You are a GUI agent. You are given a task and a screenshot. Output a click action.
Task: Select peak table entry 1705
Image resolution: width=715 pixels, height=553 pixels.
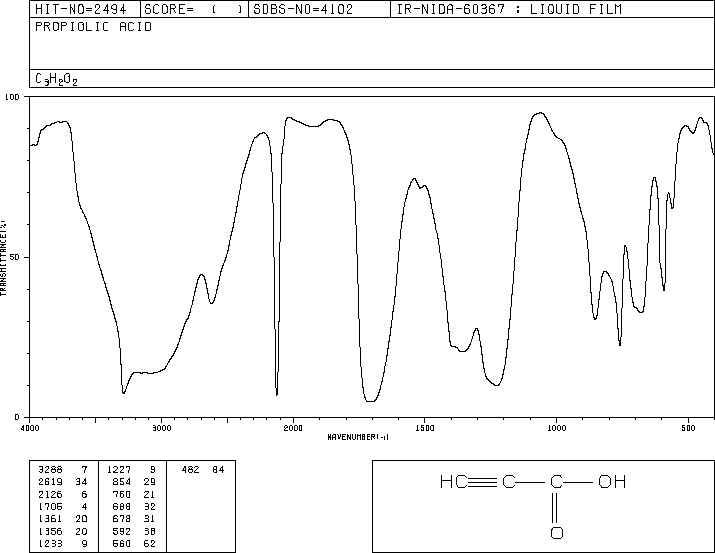click(63, 506)
